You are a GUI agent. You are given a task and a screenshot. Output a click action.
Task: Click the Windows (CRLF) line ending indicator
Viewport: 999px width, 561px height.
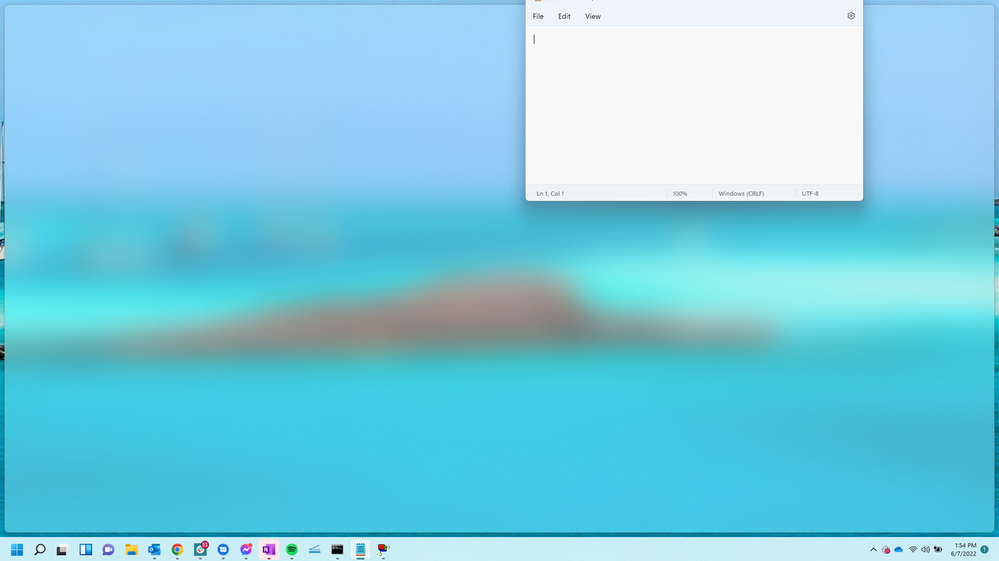coord(741,194)
